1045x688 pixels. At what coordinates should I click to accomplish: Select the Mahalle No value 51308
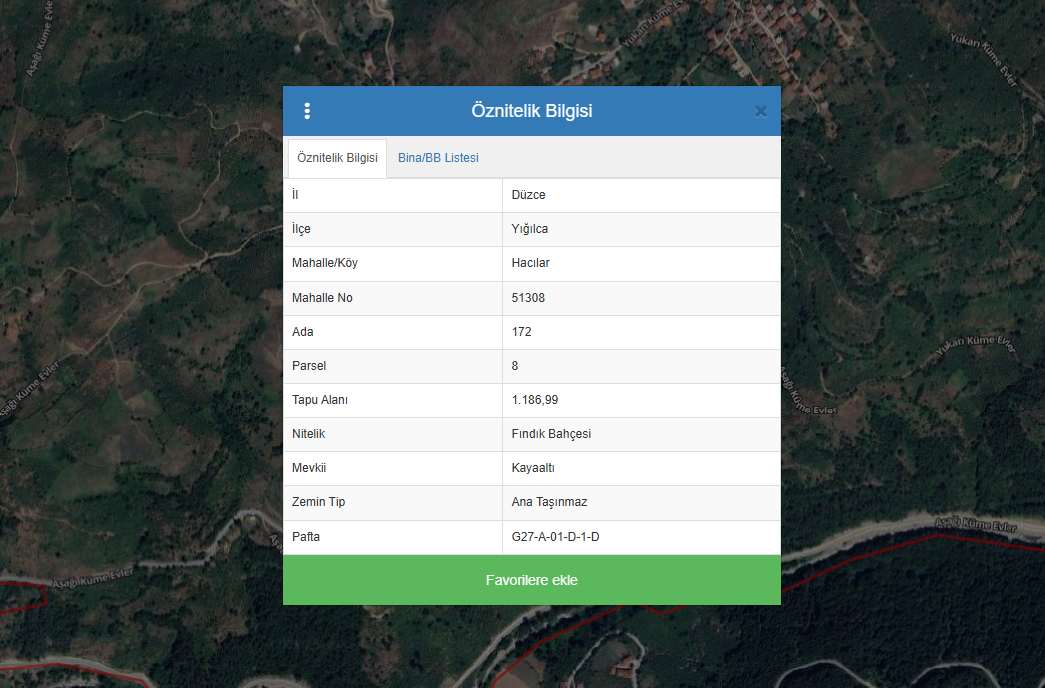(528, 298)
